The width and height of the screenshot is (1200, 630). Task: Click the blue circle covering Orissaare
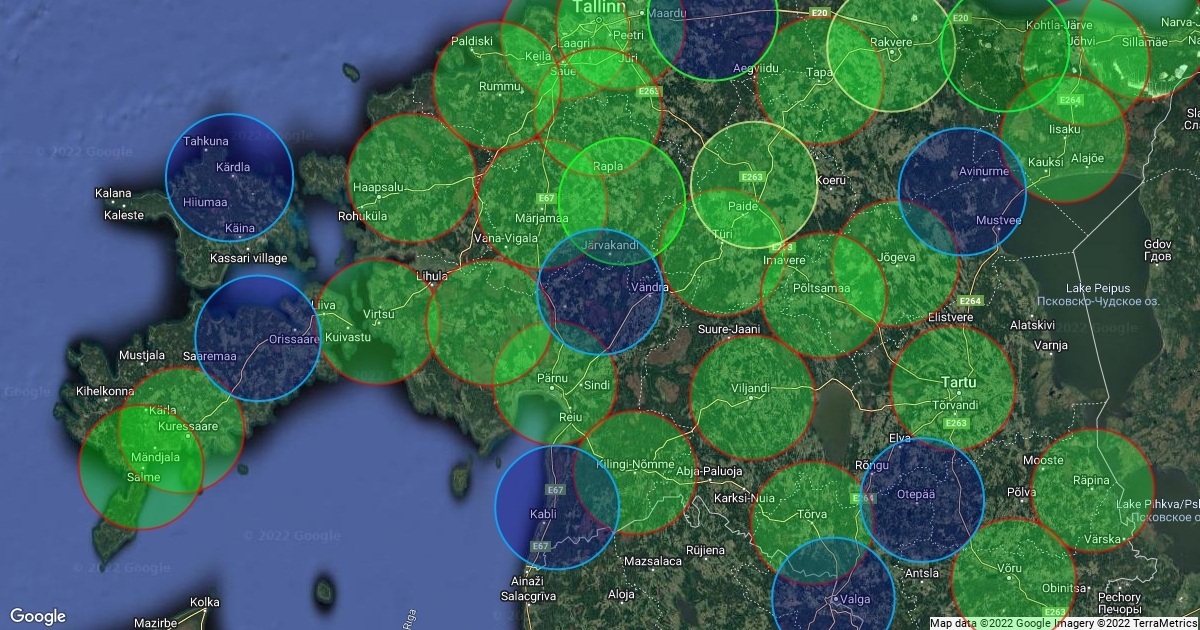[x=258, y=338]
